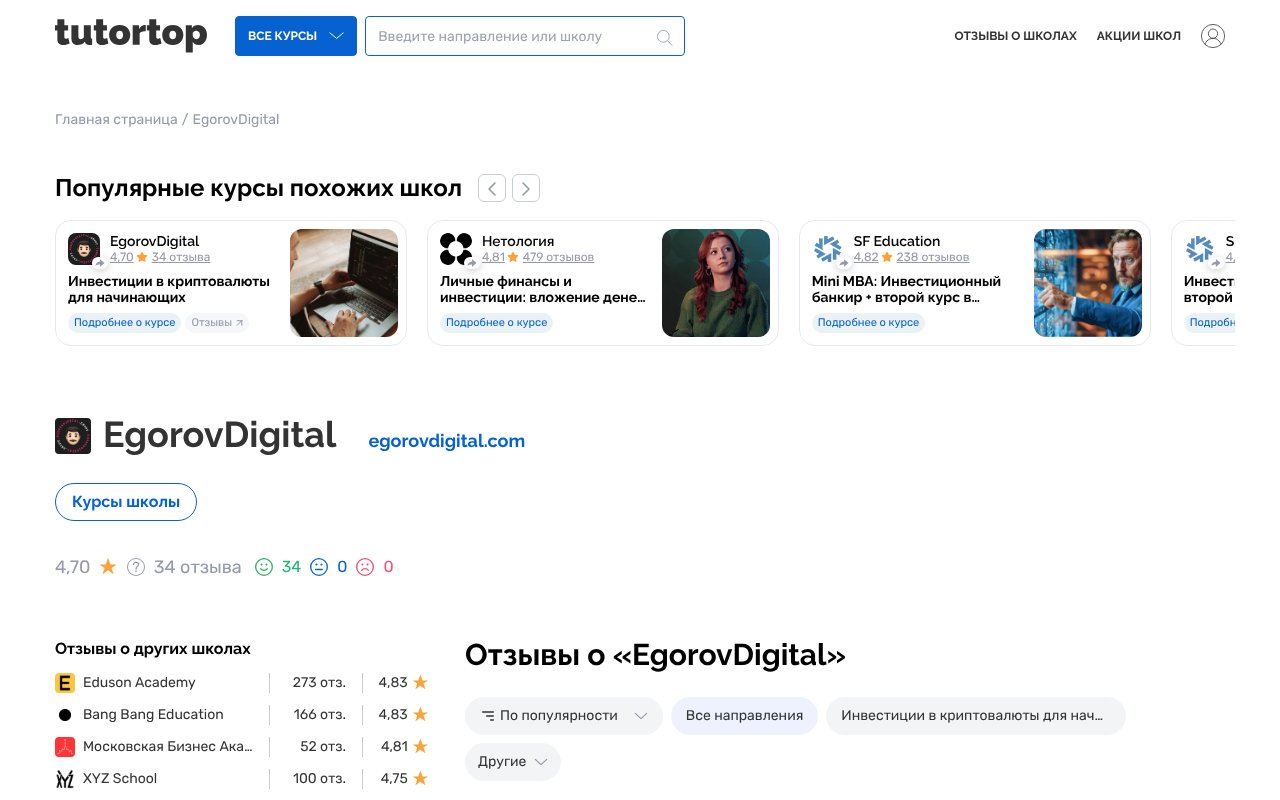1280x800 pixels.
Task: Click the green smiley icon showing 34 reviews
Action: pyautogui.click(x=264, y=567)
